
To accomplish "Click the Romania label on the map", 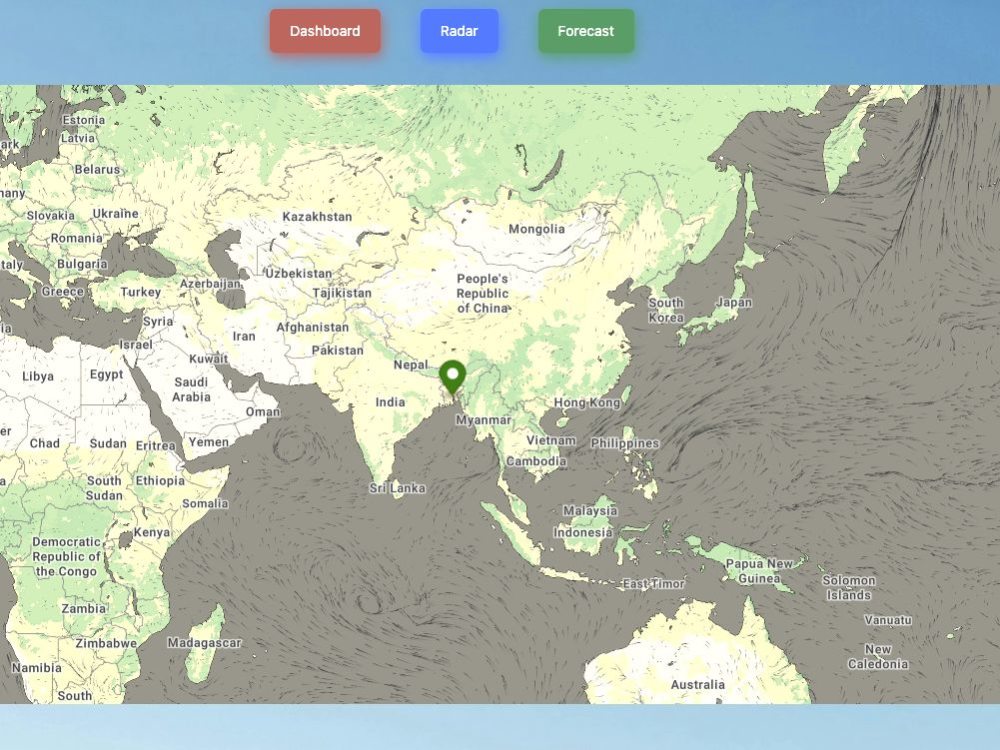I will coord(77,239).
